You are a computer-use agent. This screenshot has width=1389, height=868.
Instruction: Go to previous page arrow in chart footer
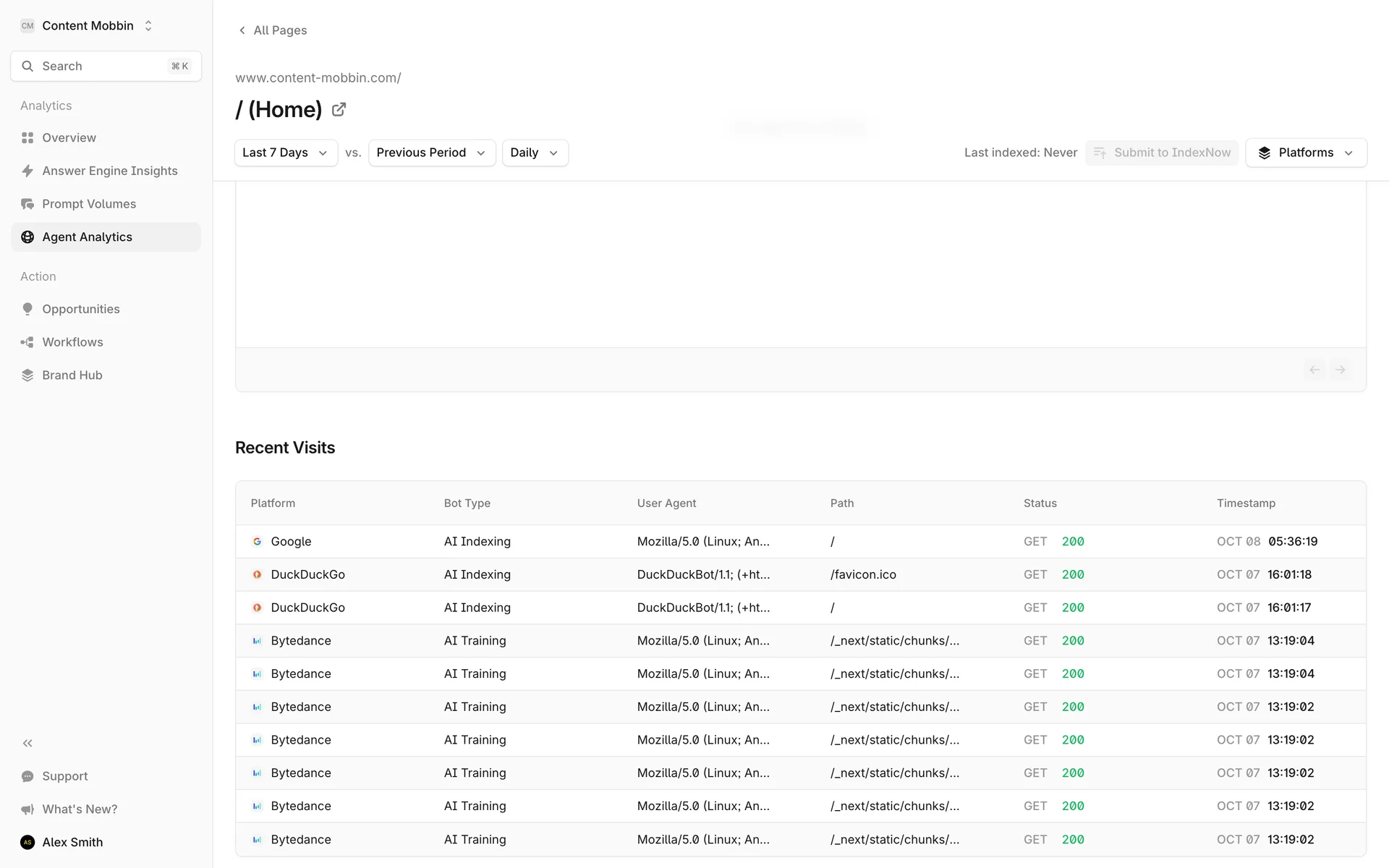click(1314, 370)
